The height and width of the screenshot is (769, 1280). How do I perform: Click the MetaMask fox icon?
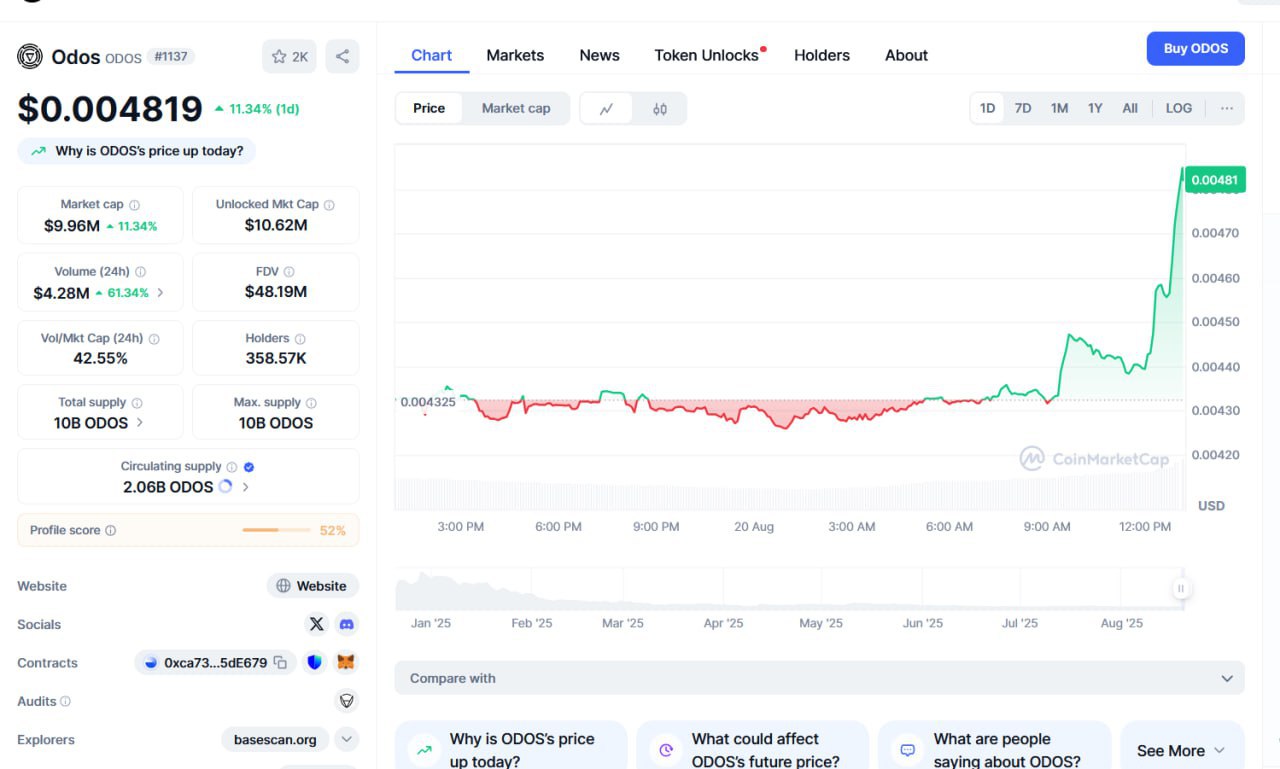(345, 662)
